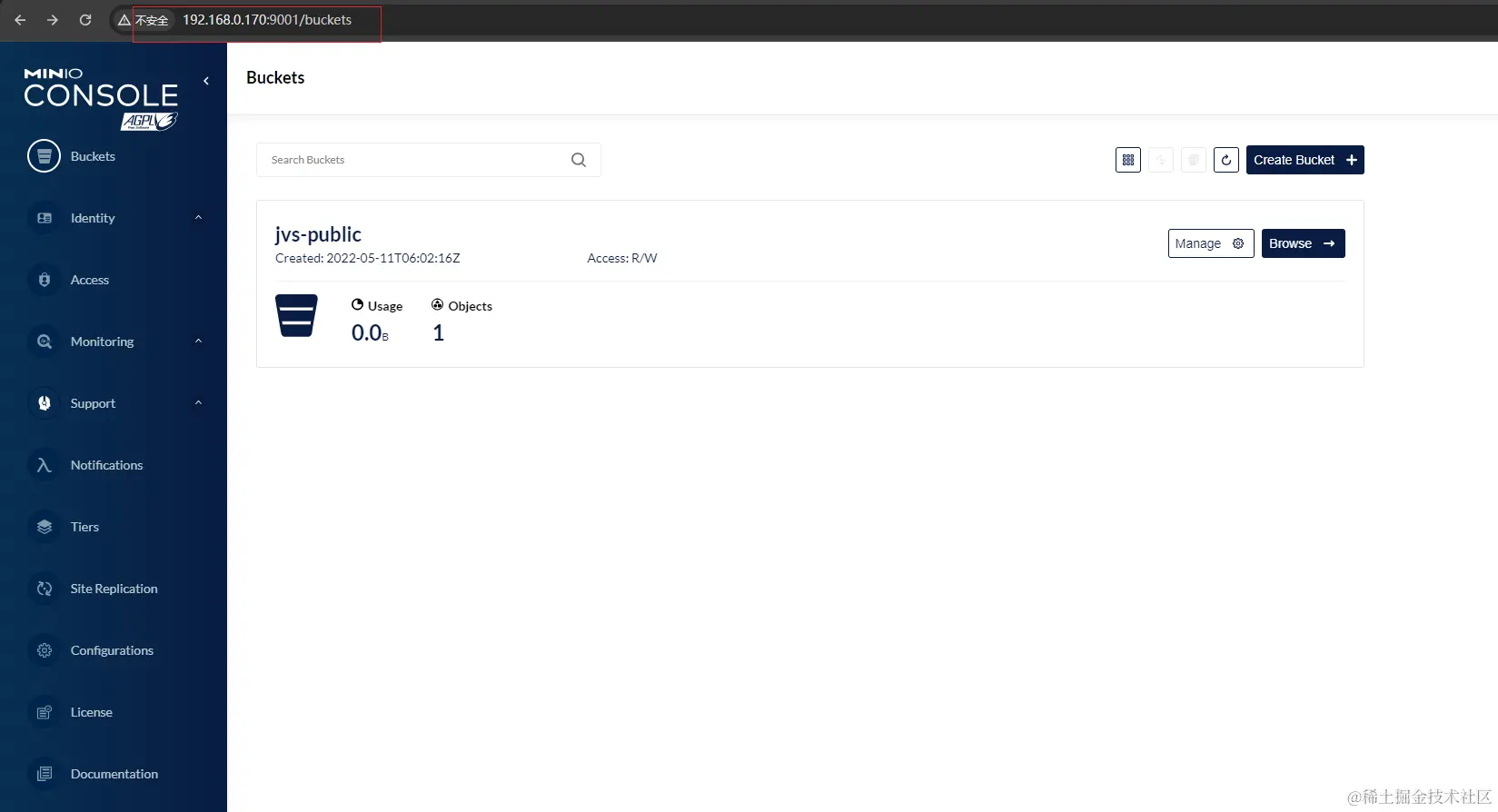Click the Buckets page heading
Screen dimensions: 1498x812
[275, 78]
